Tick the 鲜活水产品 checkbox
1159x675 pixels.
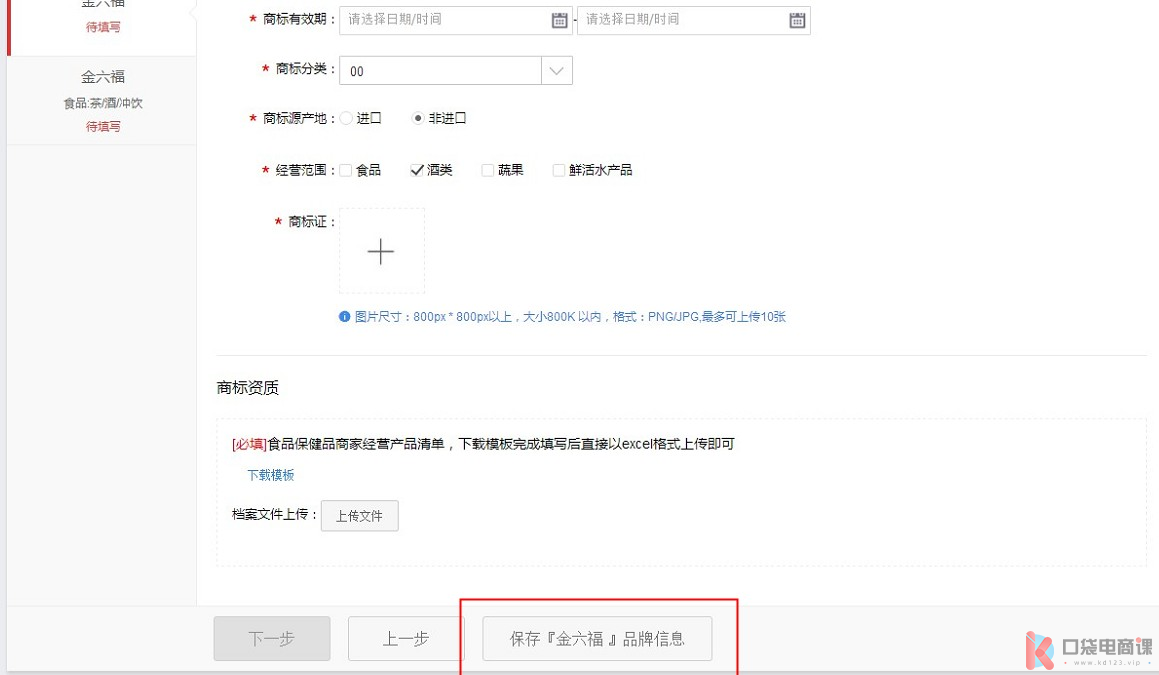559,170
